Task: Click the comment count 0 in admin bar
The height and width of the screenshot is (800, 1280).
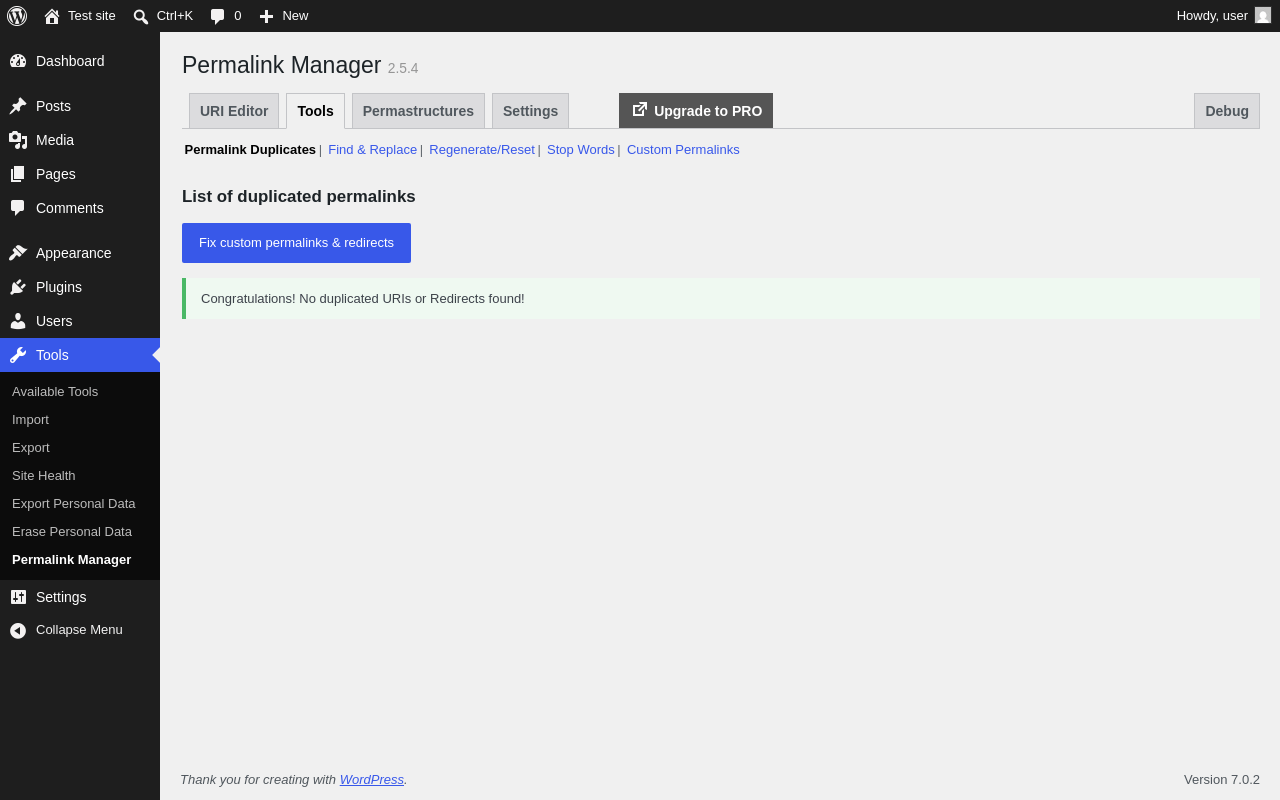Action: [238, 16]
